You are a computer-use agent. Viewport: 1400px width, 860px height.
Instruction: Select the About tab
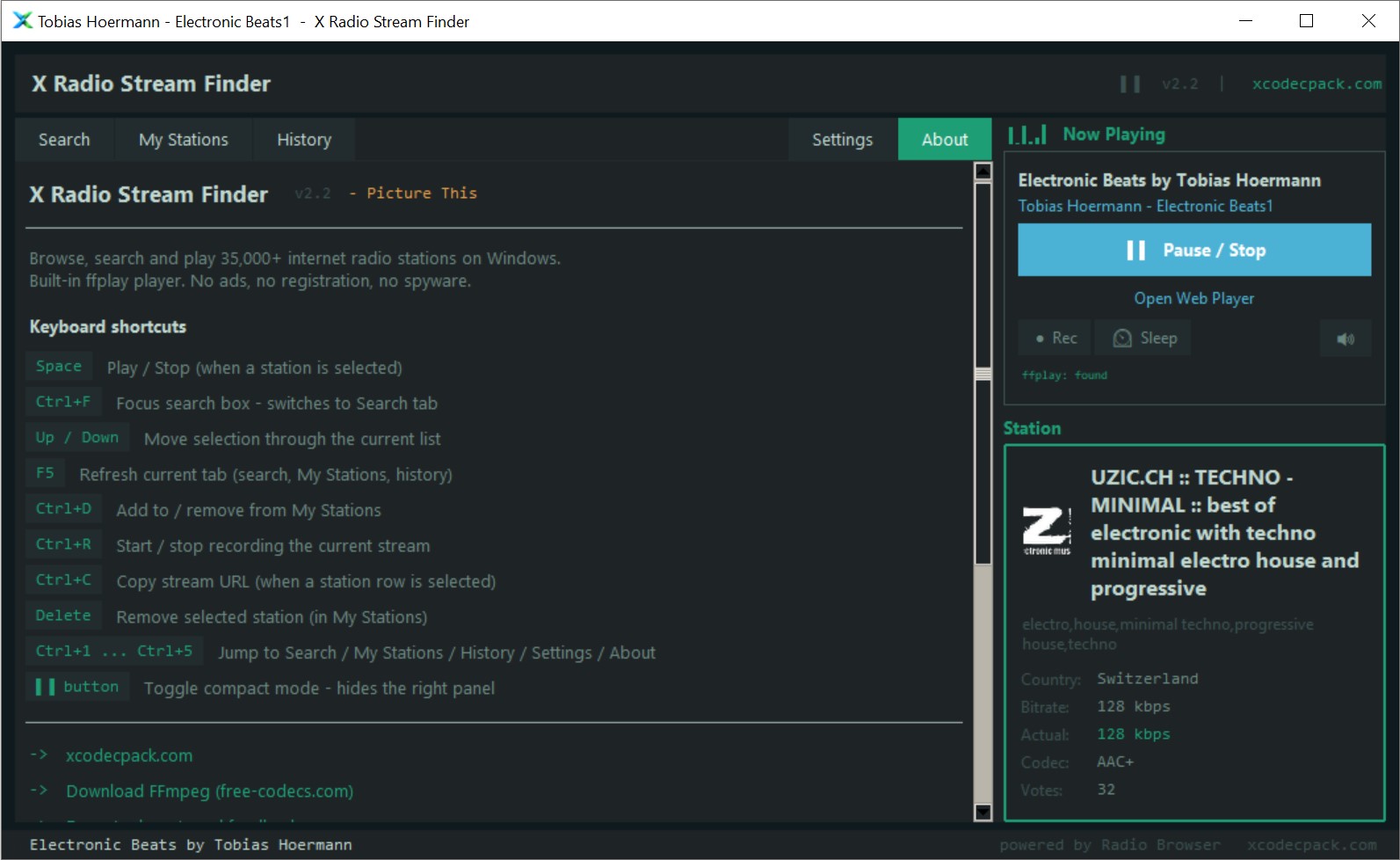click(945, 140)
